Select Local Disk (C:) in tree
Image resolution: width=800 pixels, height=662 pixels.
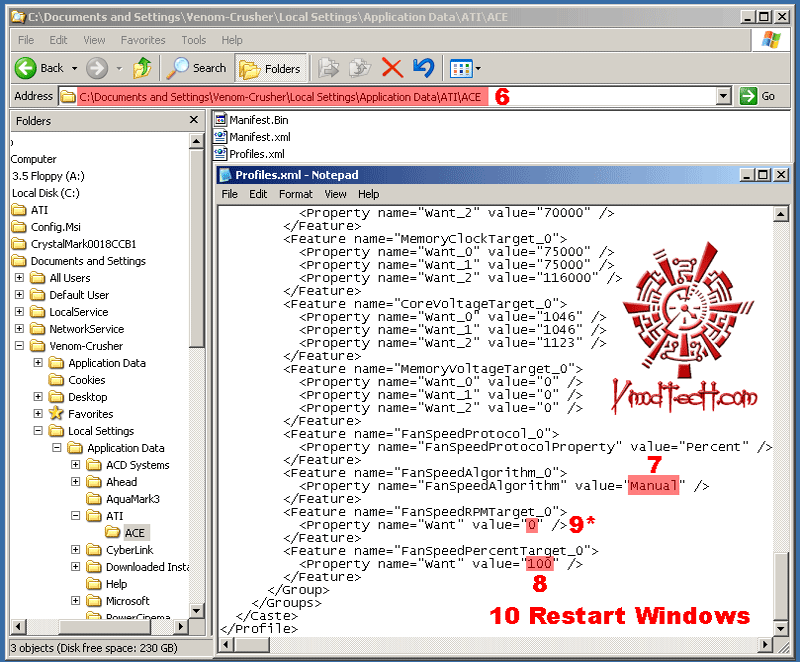click(46, 193)
